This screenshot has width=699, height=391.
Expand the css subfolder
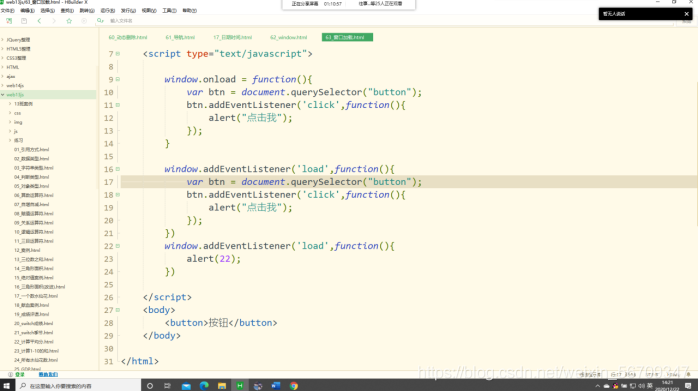pyautogui.click(x=10, y=113)
